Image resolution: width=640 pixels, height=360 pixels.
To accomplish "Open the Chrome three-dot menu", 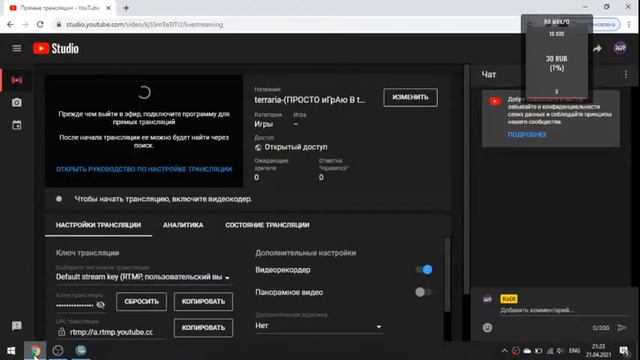I will (x=629, y=24).
